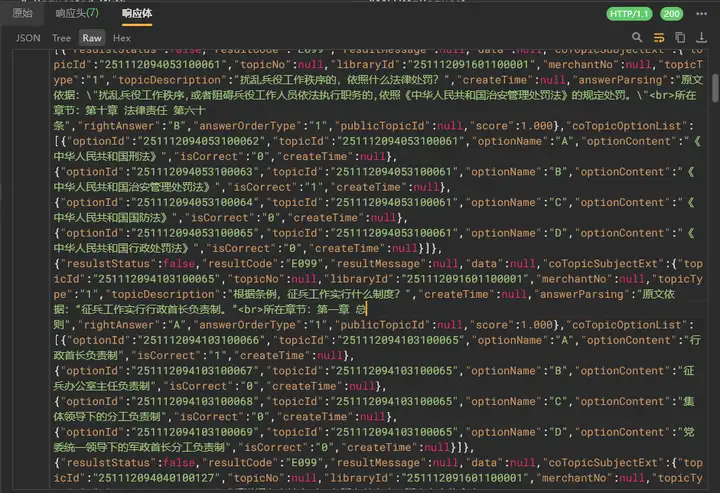The width and height of the screenshot is (720, 493).
Task: Switch to the 响应头(7) tab
Action: pos(77,13)
